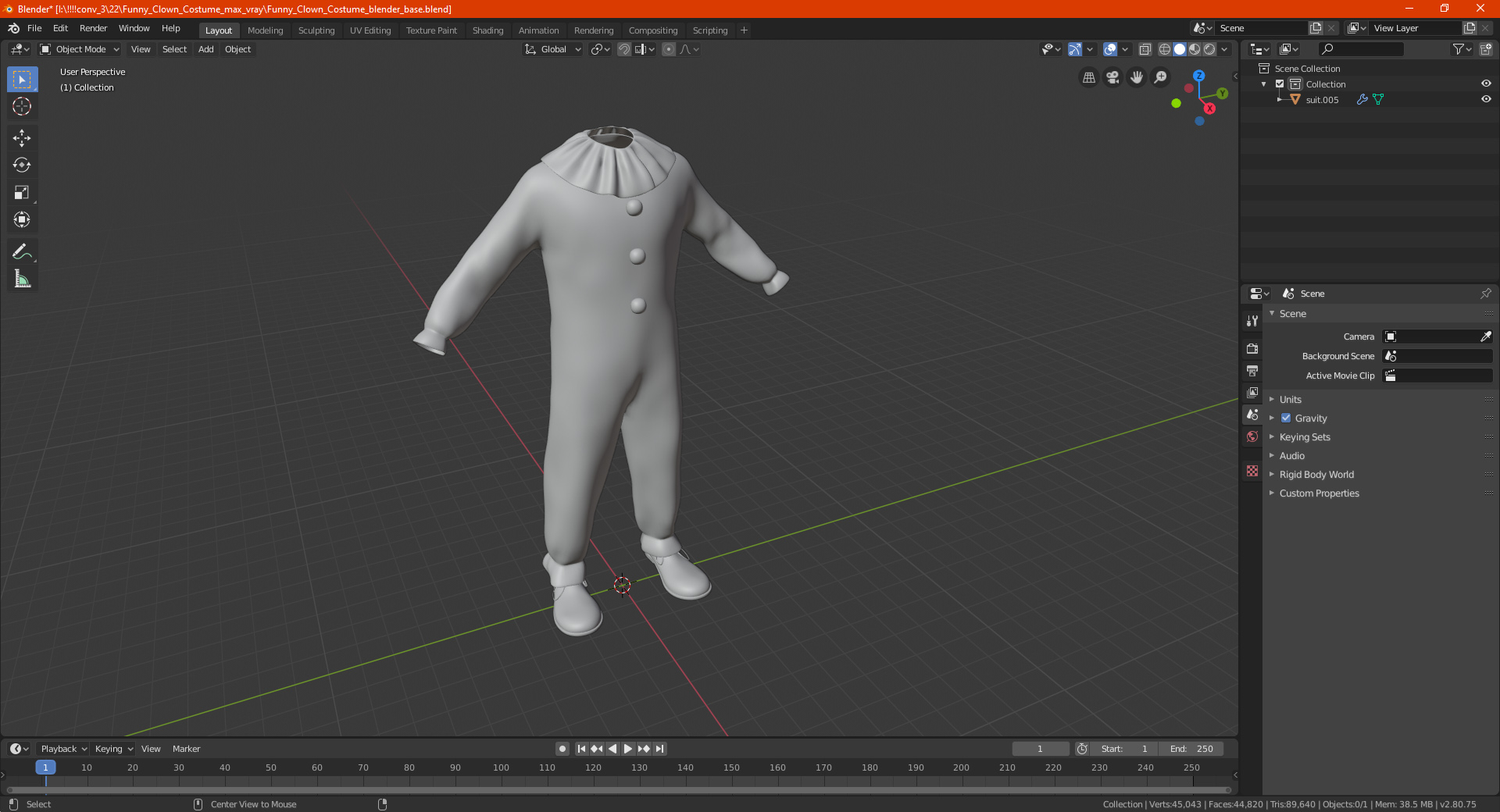Click the Play animation button

(628, 749)
